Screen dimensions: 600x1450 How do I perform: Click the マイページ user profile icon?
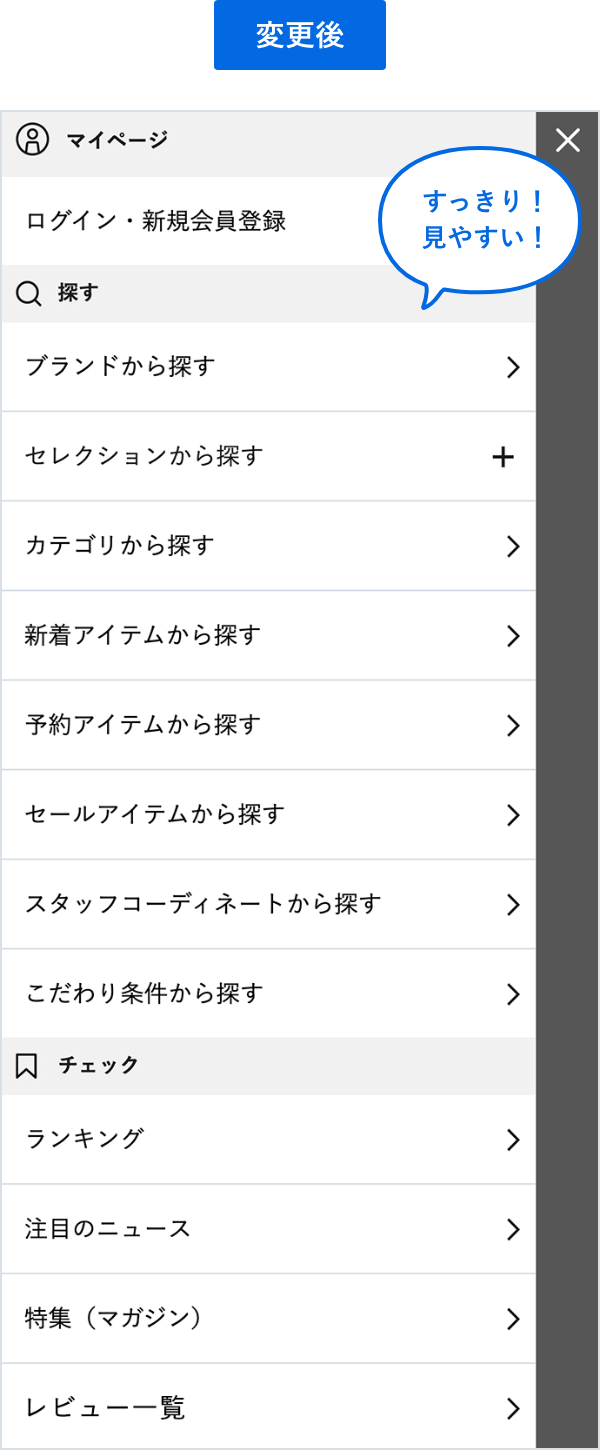(32, 140)
